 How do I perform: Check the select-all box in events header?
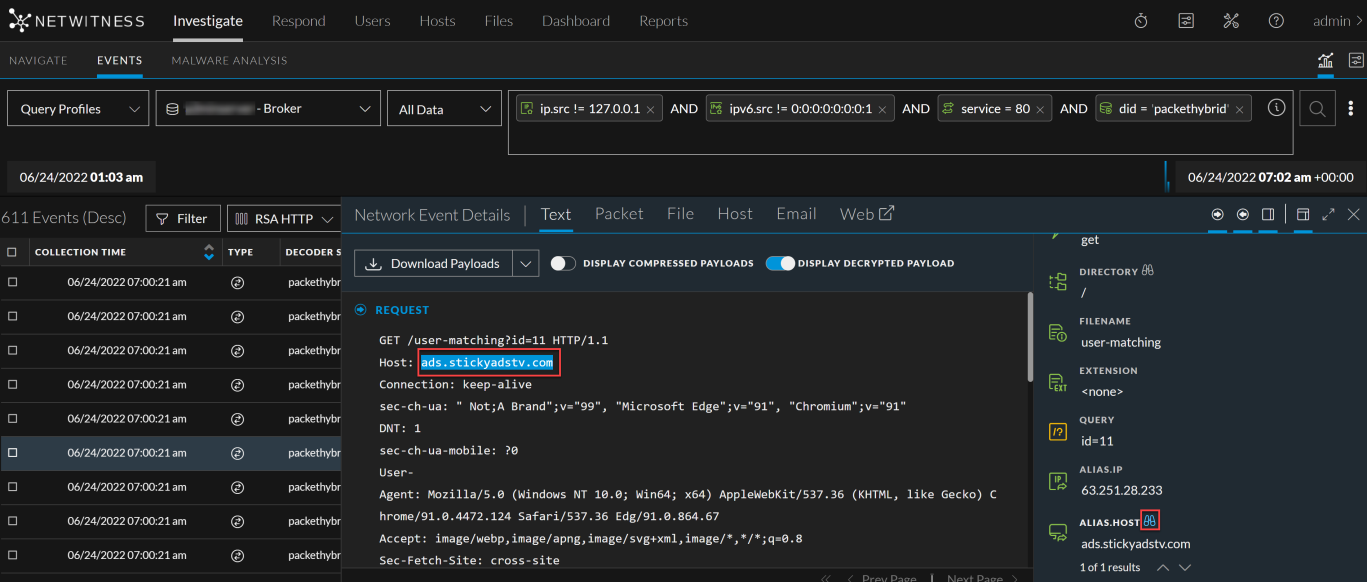coord(12,252)
